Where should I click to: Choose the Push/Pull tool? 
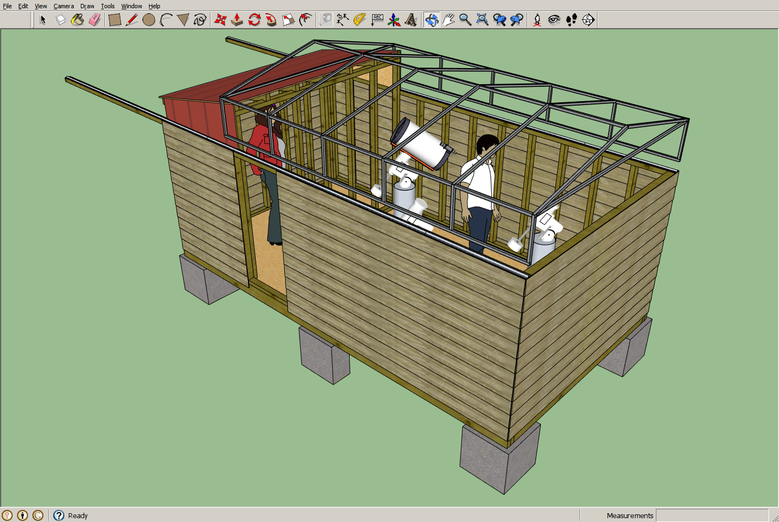[237, 20]
